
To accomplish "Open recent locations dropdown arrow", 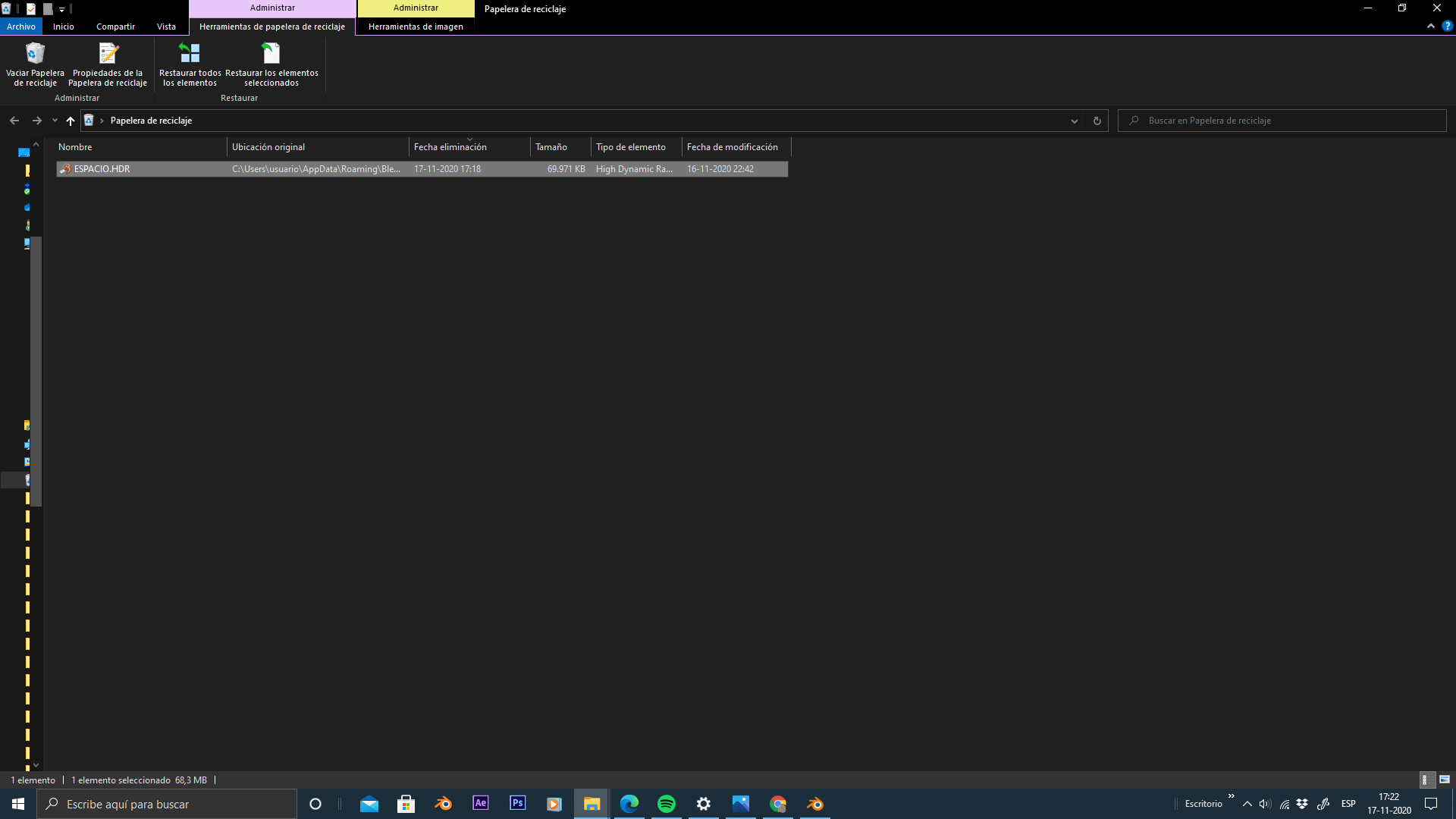I will coord(55,121).
